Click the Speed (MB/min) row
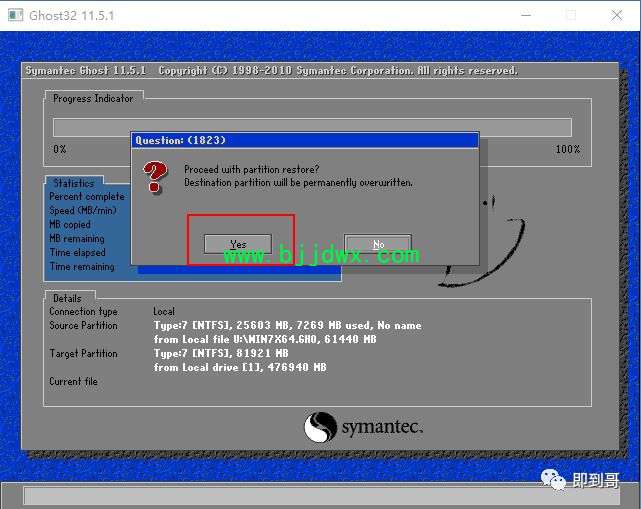Image resolution: width=641 pixels, height=509 pixels. click(x=83, y=211)
